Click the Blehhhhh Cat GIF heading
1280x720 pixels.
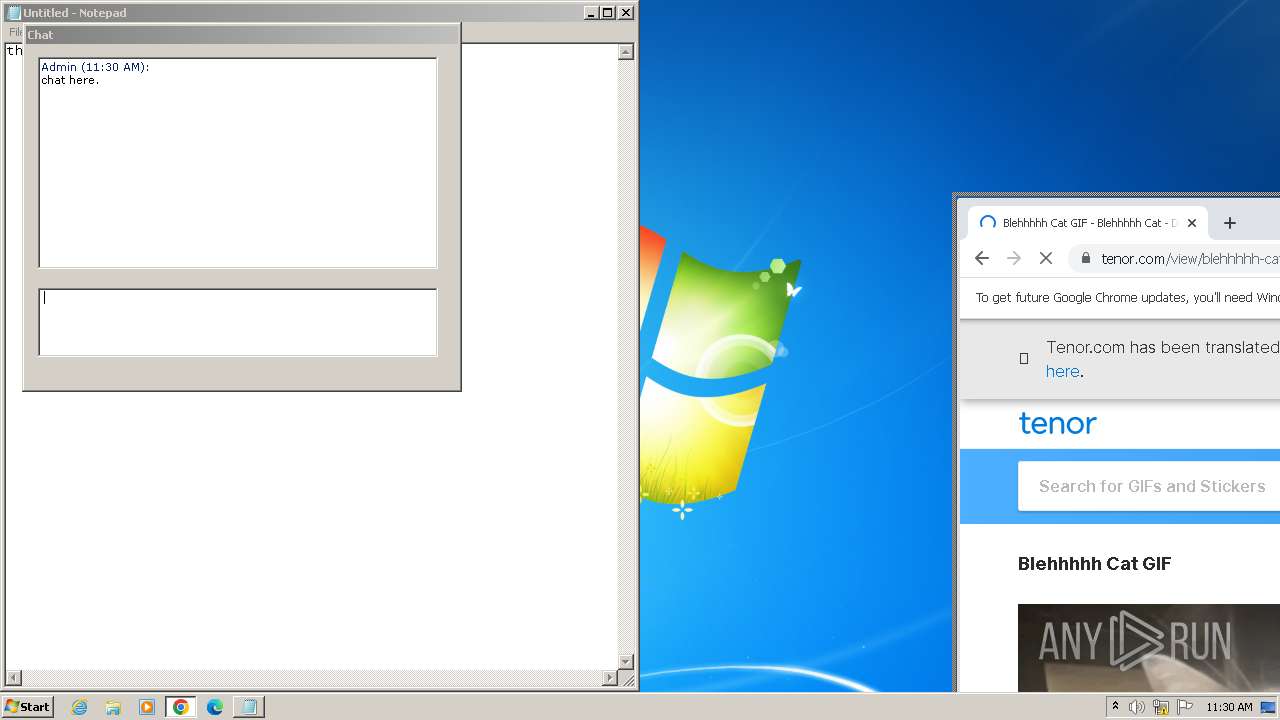point(1094,564)
